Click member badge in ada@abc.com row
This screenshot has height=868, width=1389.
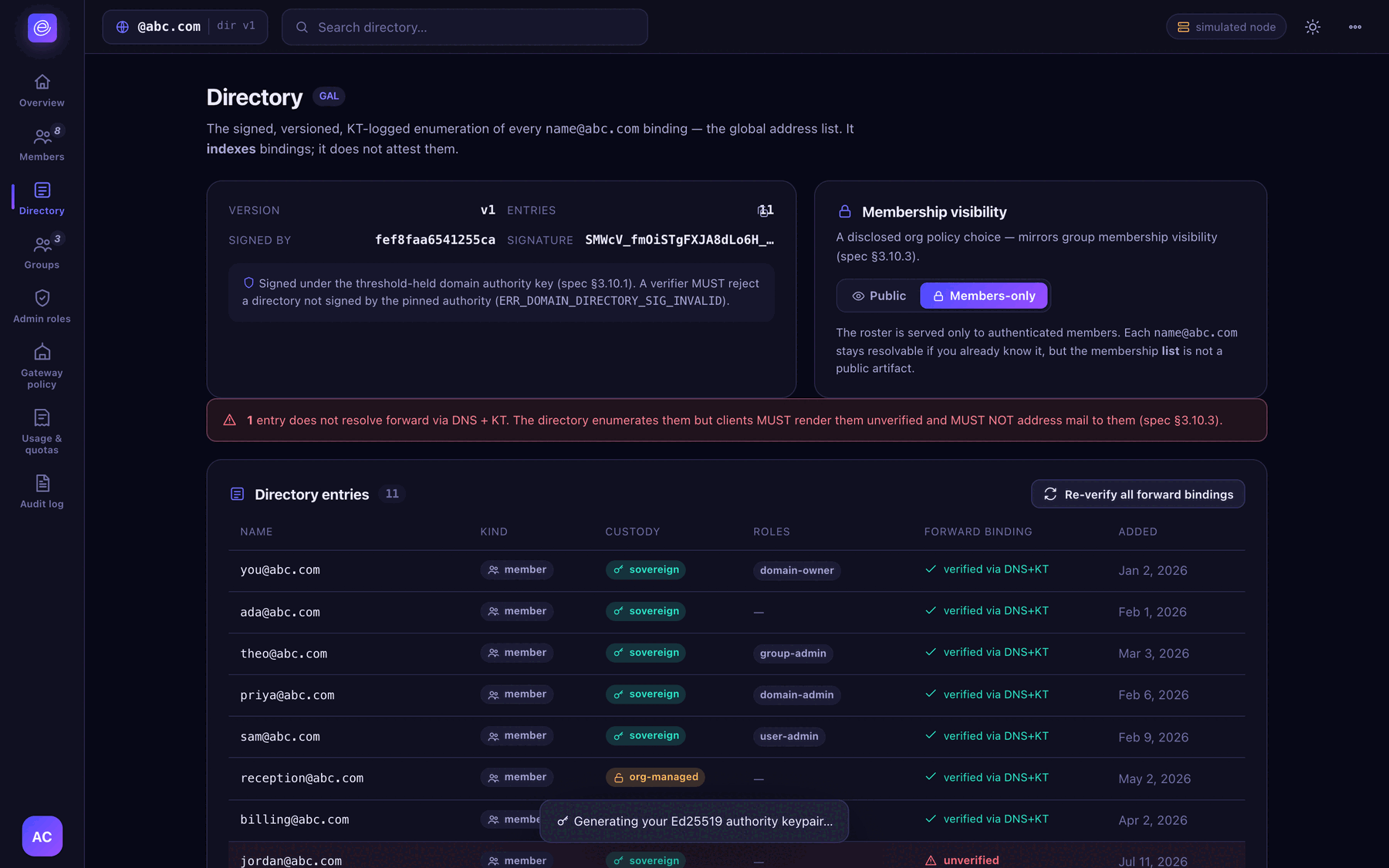tap(517, 612)
